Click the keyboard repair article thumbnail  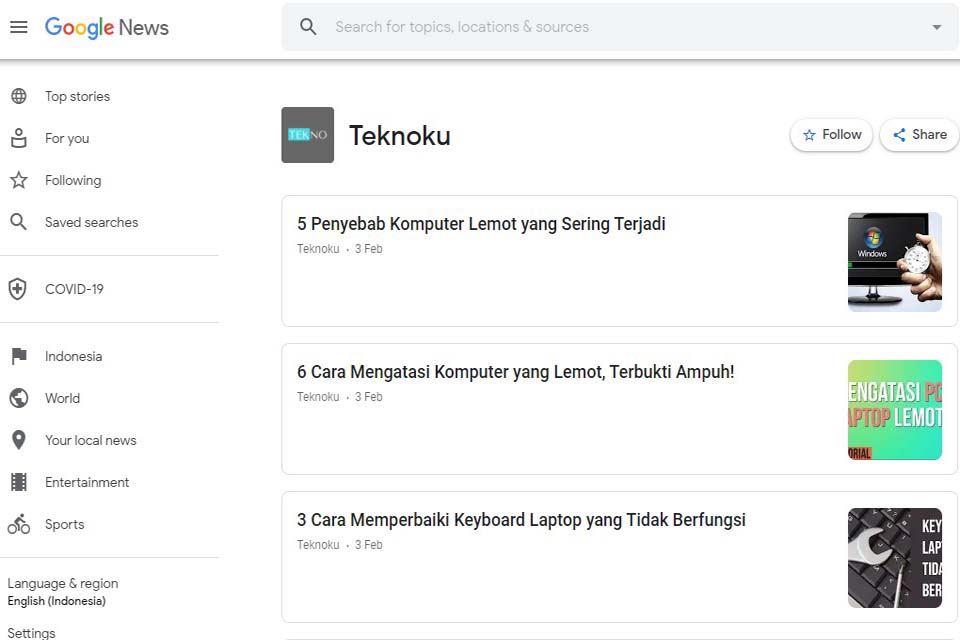pyautogui.click(x=894, y=557)
